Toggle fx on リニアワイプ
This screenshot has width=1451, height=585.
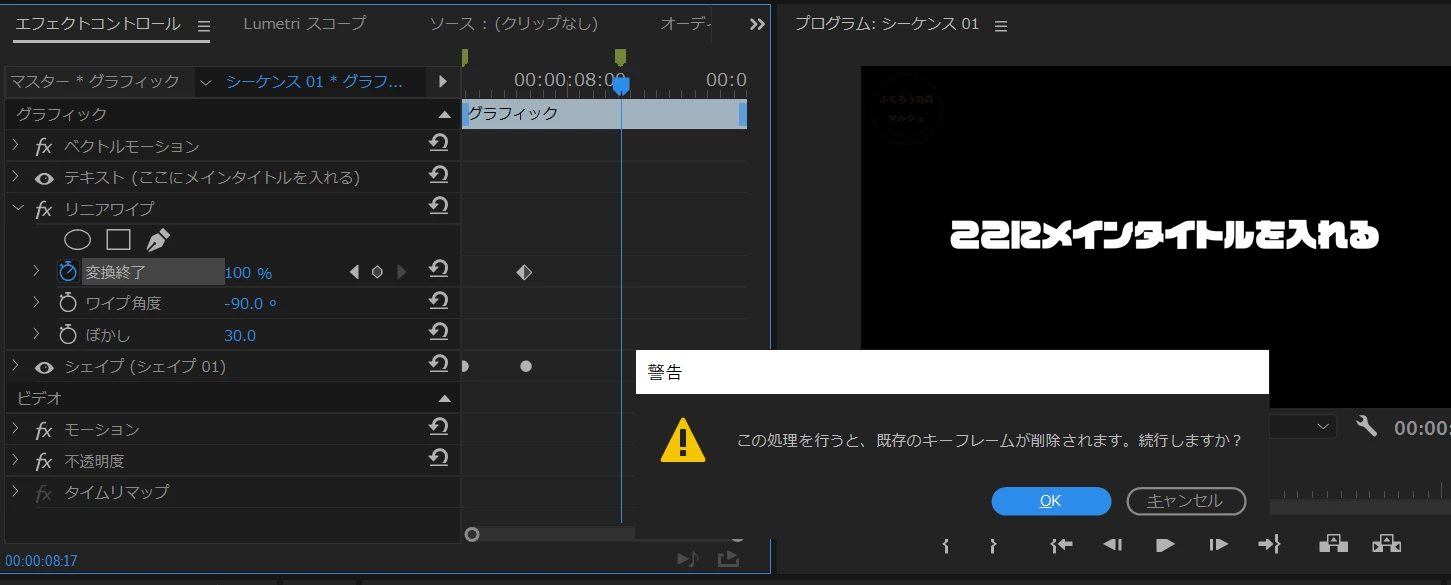pyautogui.click(x=44, y=209)
